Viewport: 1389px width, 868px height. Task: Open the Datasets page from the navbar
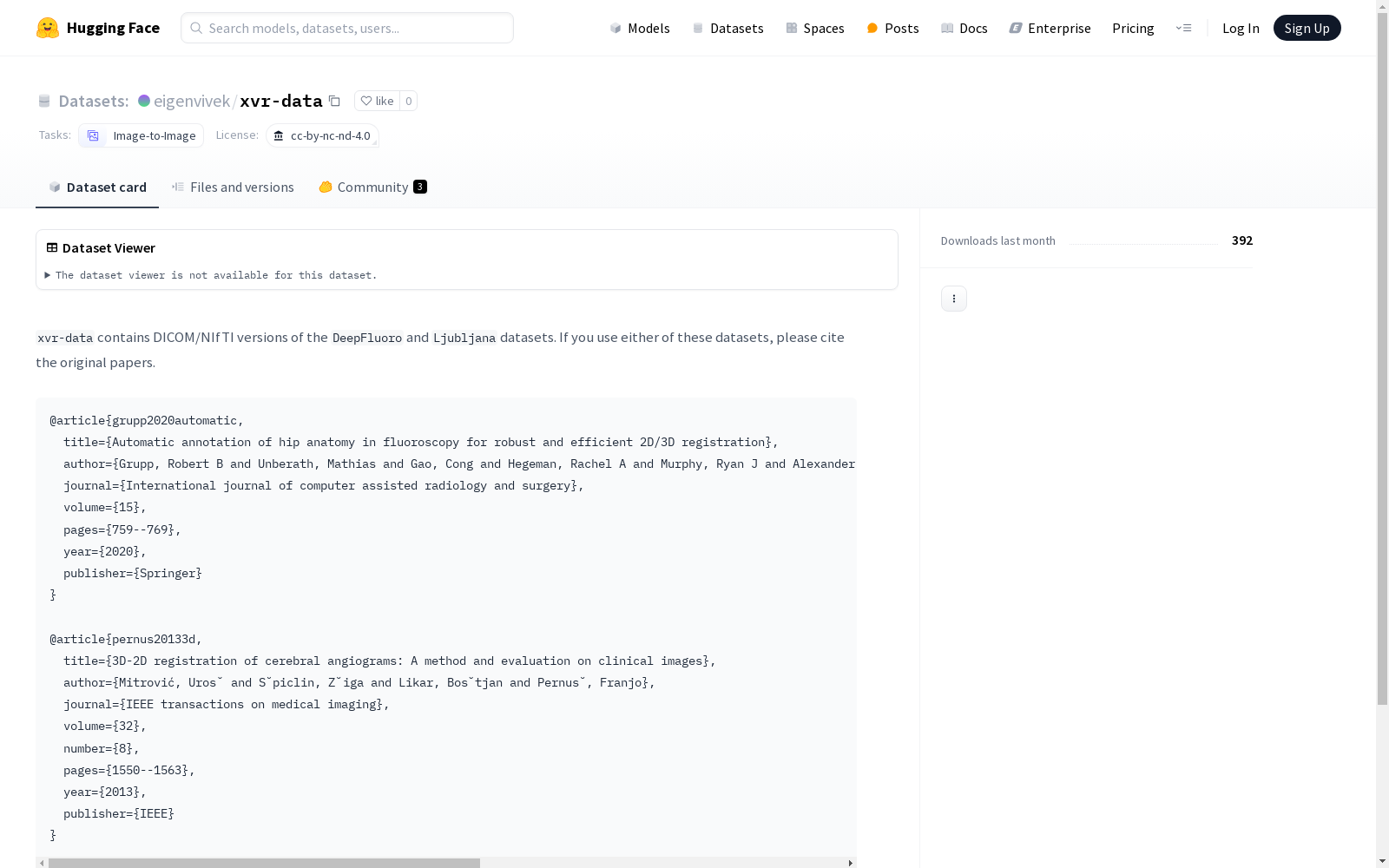(727, 28)
